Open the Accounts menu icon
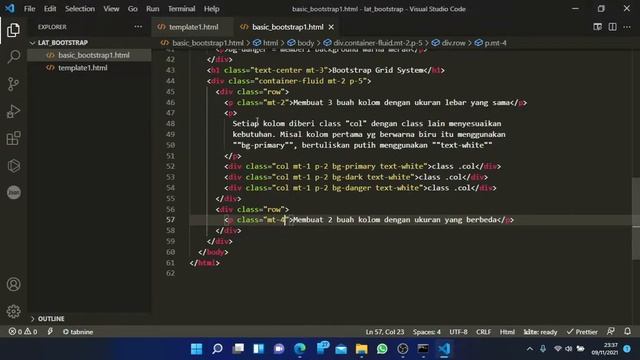 coord(13,284)
